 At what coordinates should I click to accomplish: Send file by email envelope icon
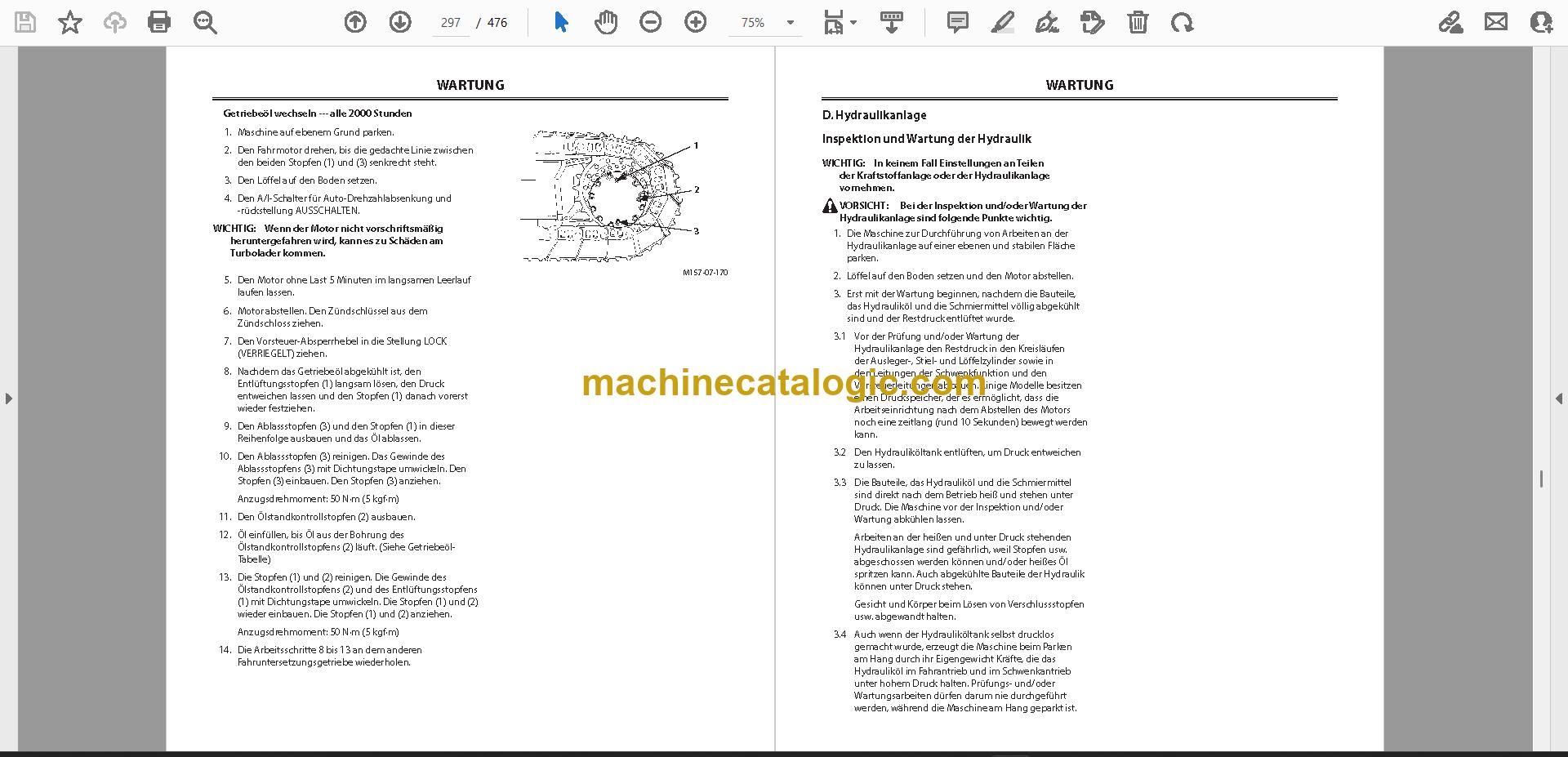tap(1496, 22)
